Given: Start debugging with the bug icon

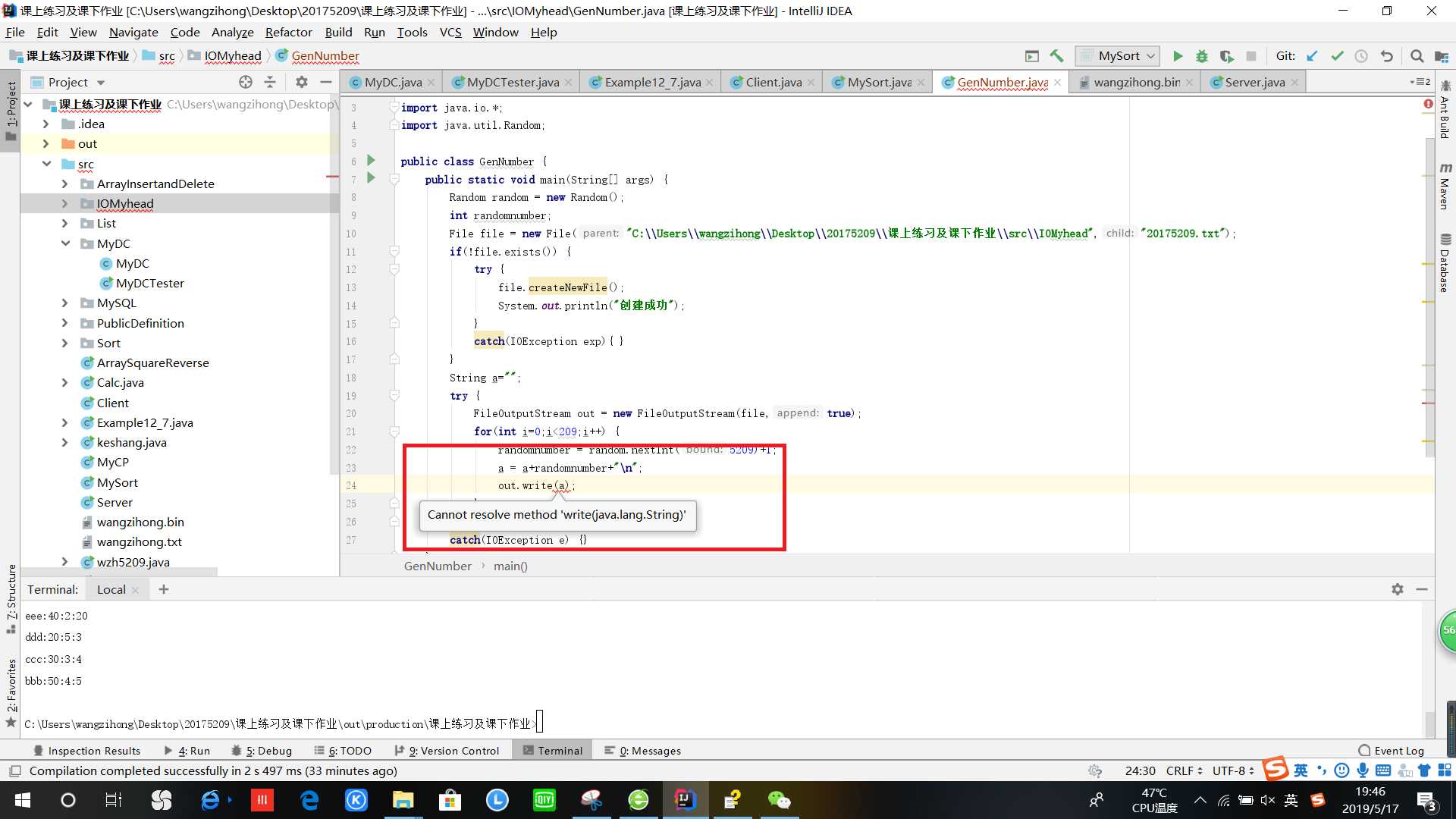Looking at the screenshot, I should [x=1202, y=56].
